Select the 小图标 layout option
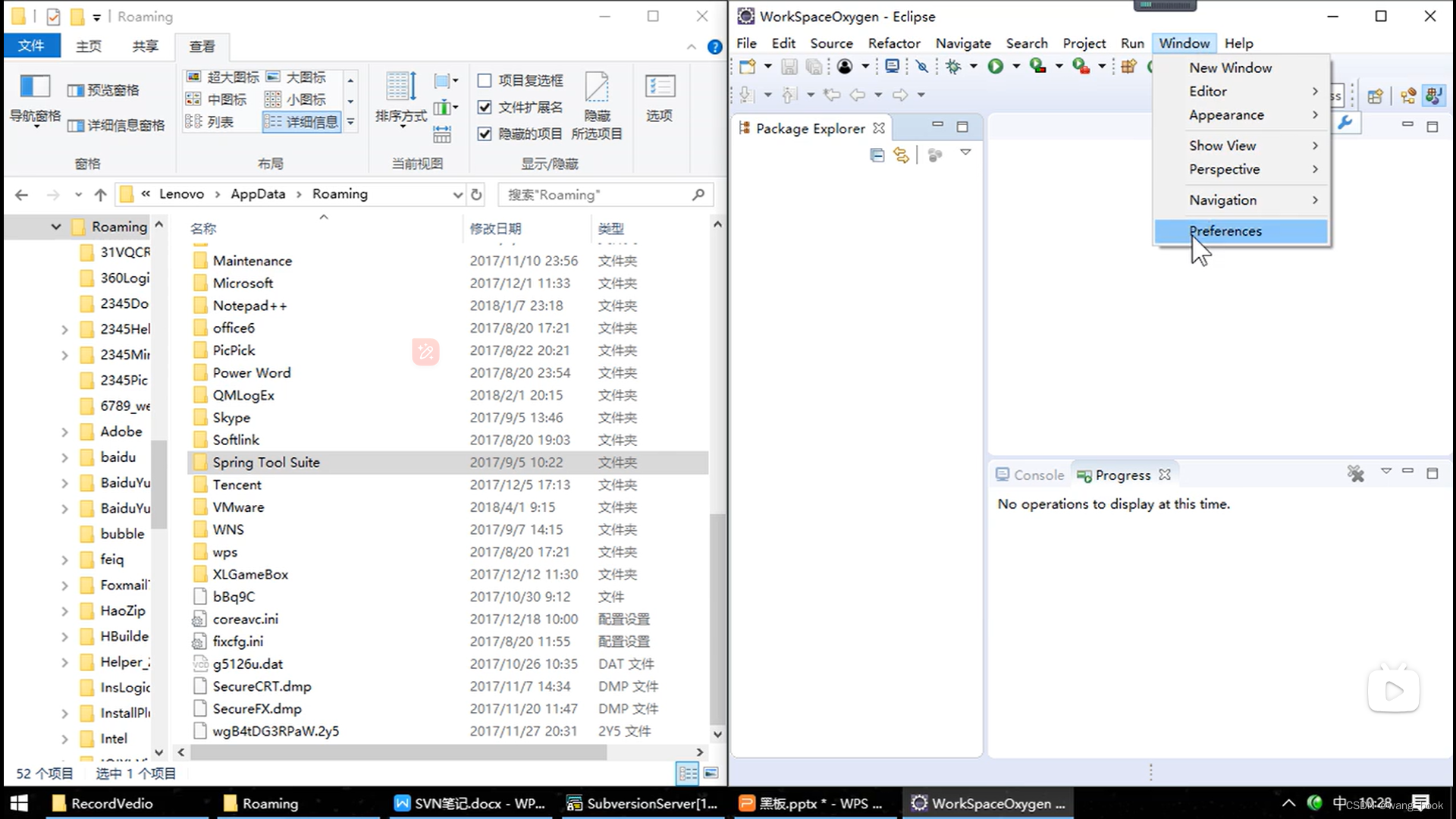 pyautogui.click(x=296, y=99)
